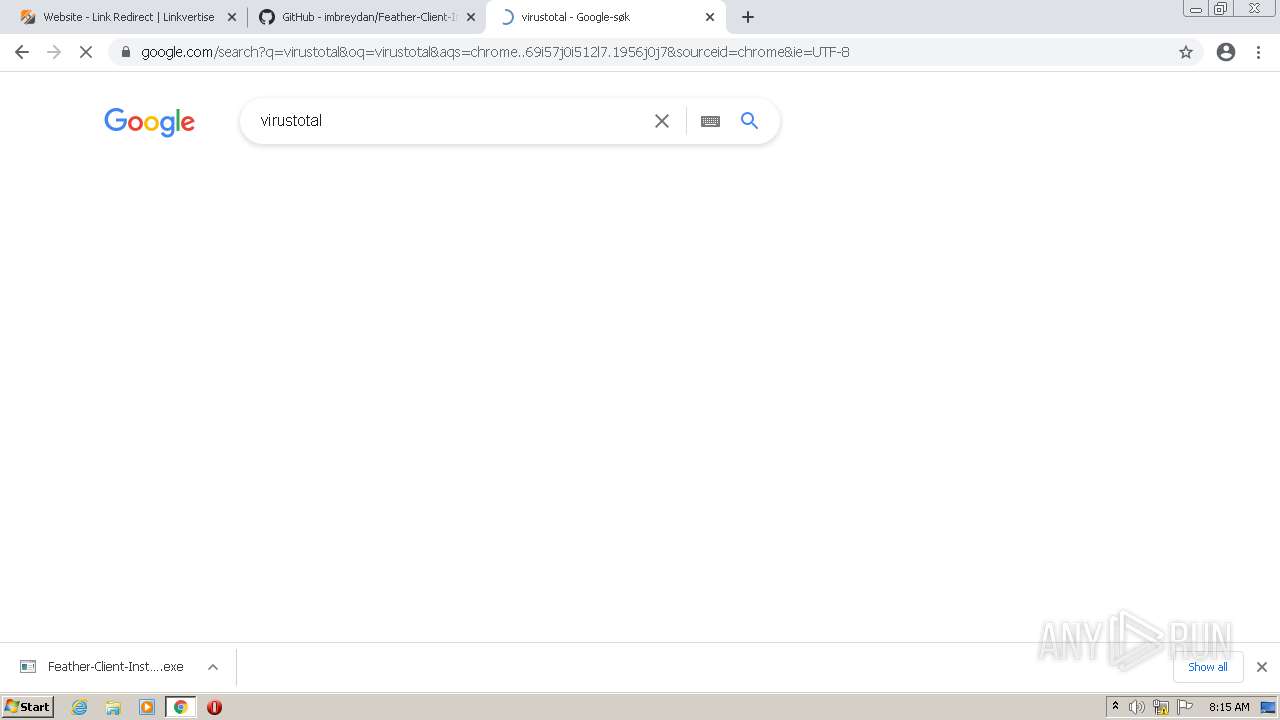
Task: Close the downloads bar
Action: [x=1262, y=667]
